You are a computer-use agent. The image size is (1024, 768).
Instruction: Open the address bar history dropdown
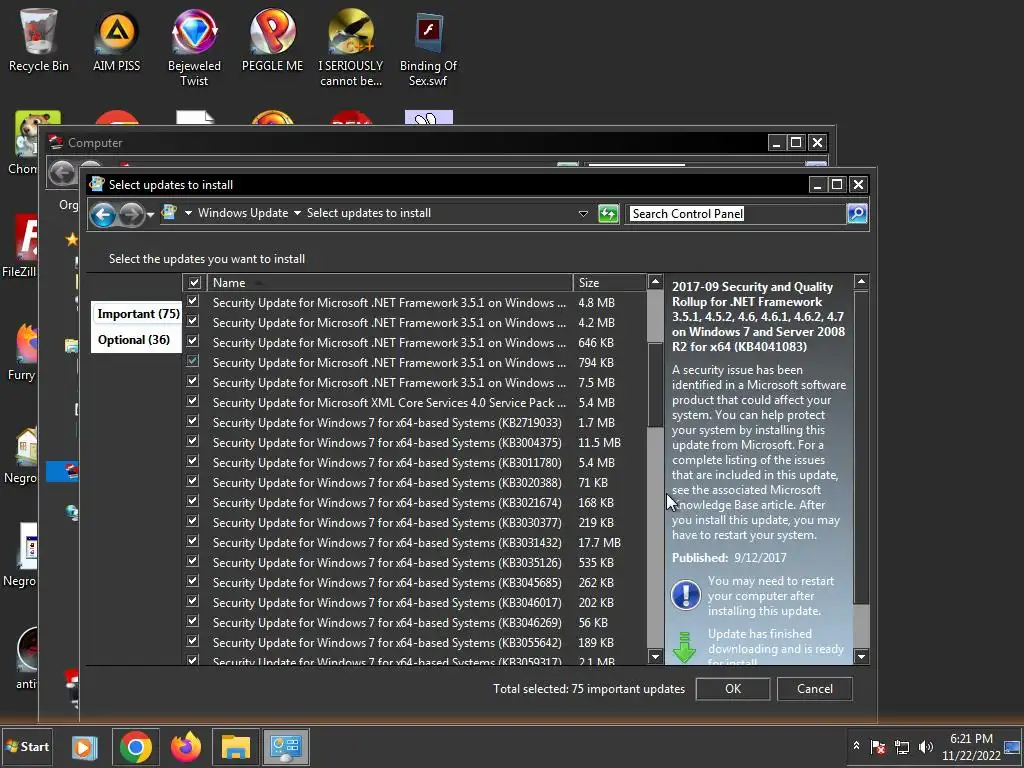tap(583, 214)
